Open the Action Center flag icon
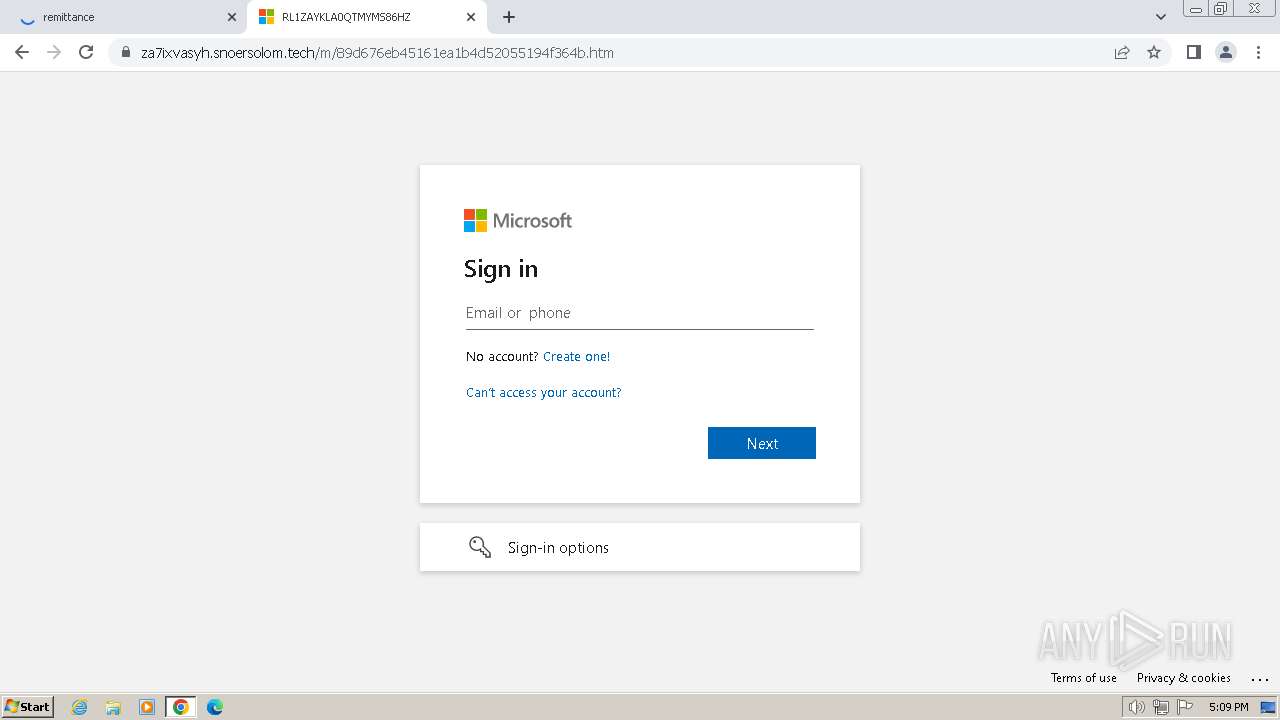The image size is (1280, 720). pyautogui.click(x=1185, y=707)
